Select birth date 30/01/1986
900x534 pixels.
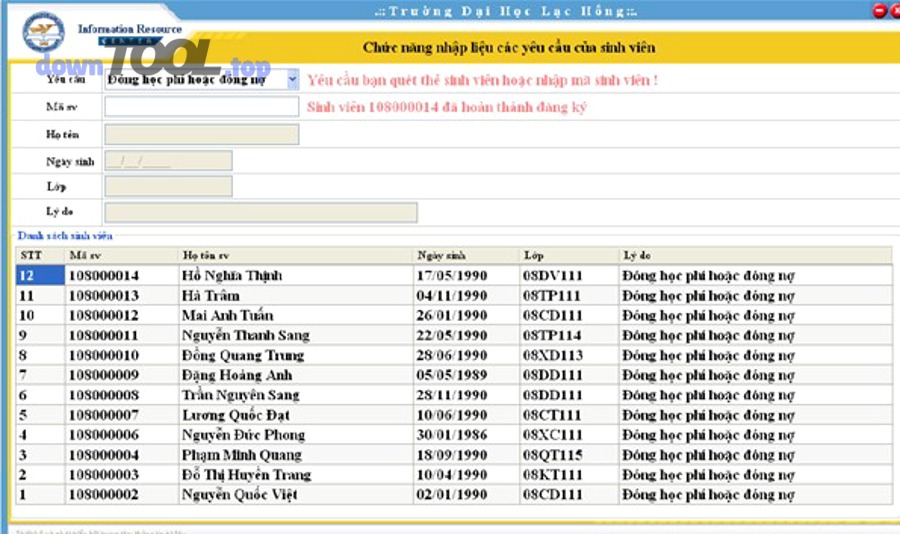click(x=452, y=435)
